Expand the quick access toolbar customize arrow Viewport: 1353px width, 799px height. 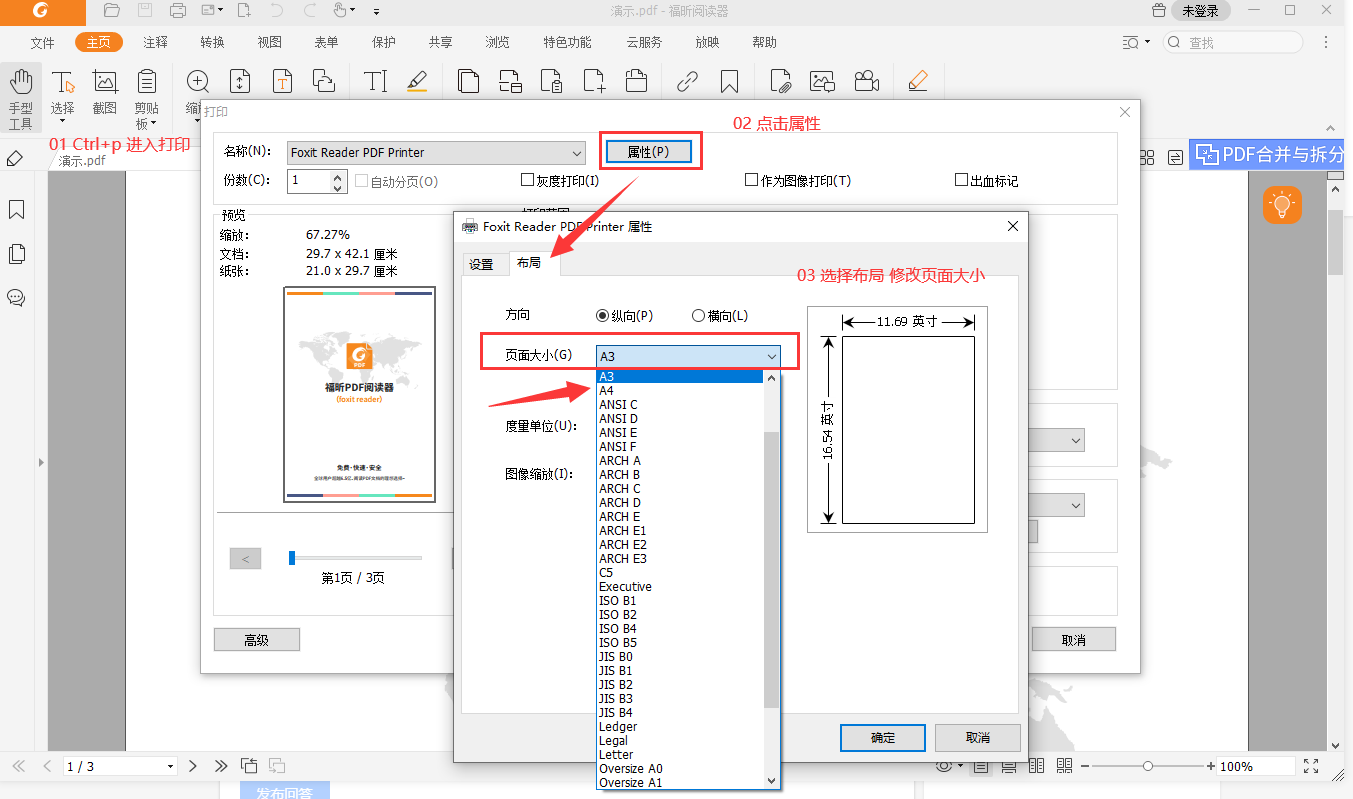376,12
